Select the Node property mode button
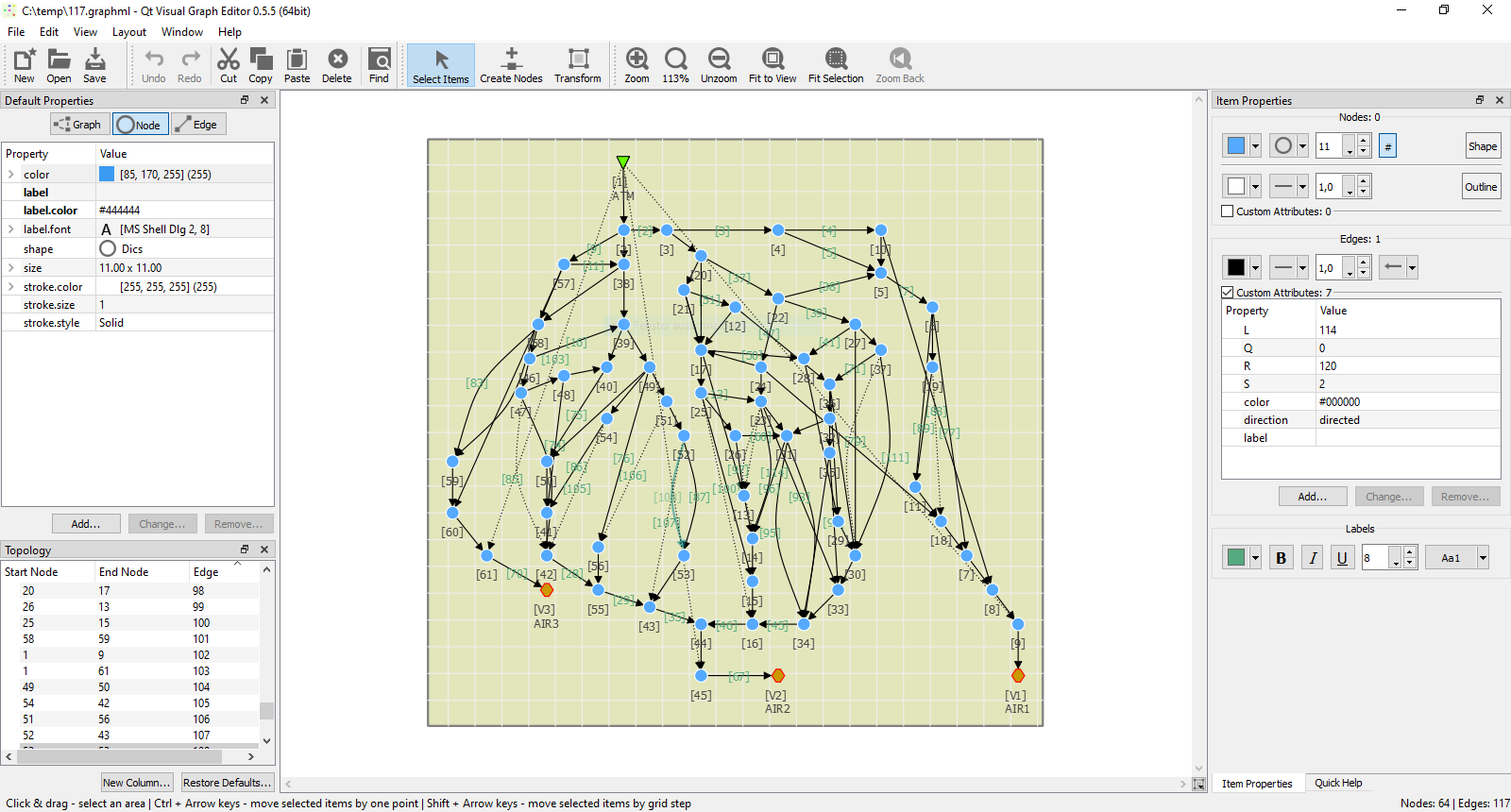Screen dimensions: 1511x812 (140, 125)
